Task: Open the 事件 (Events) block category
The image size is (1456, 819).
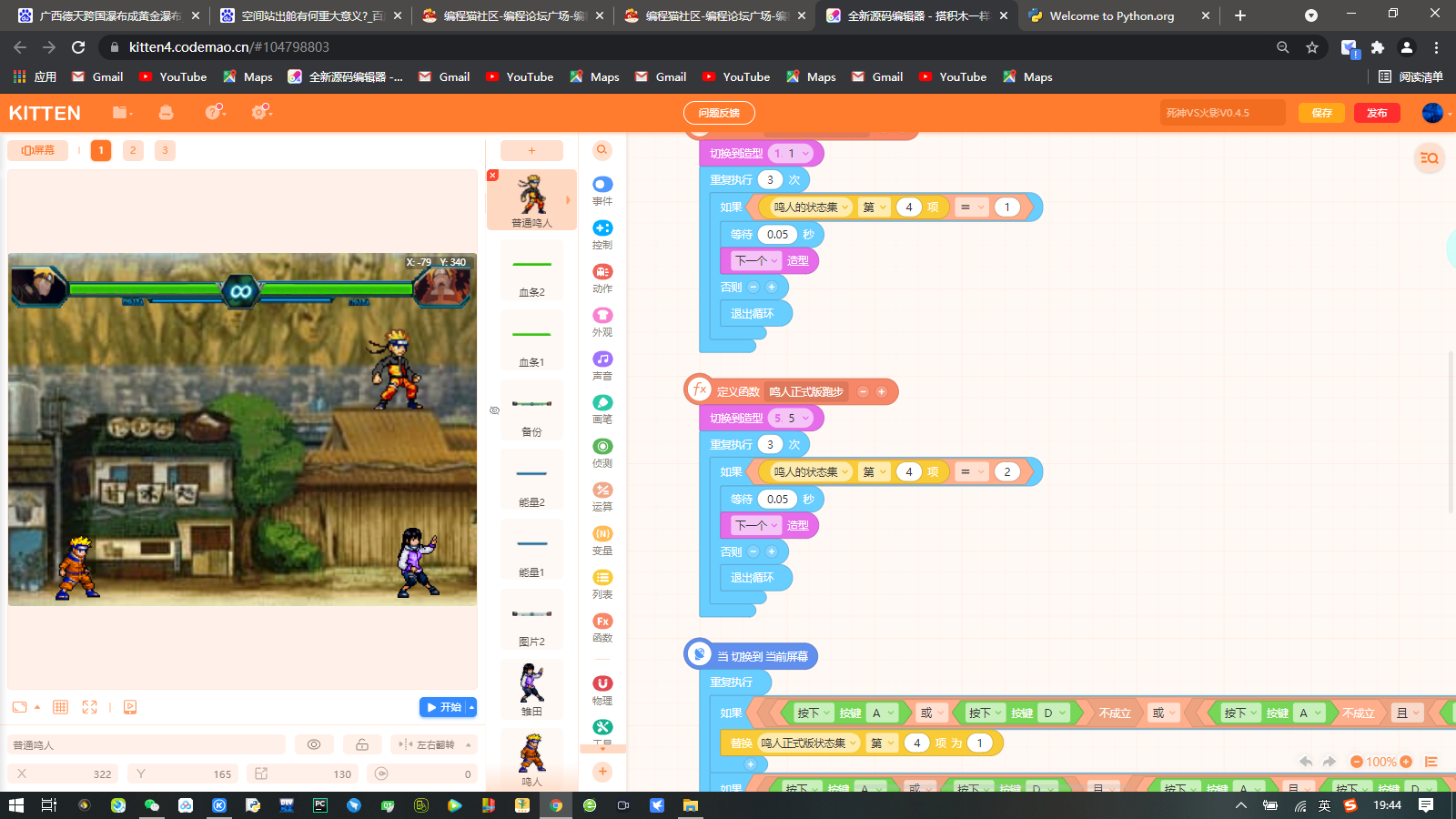Action: pyautogui.click(x=602, y=191)
